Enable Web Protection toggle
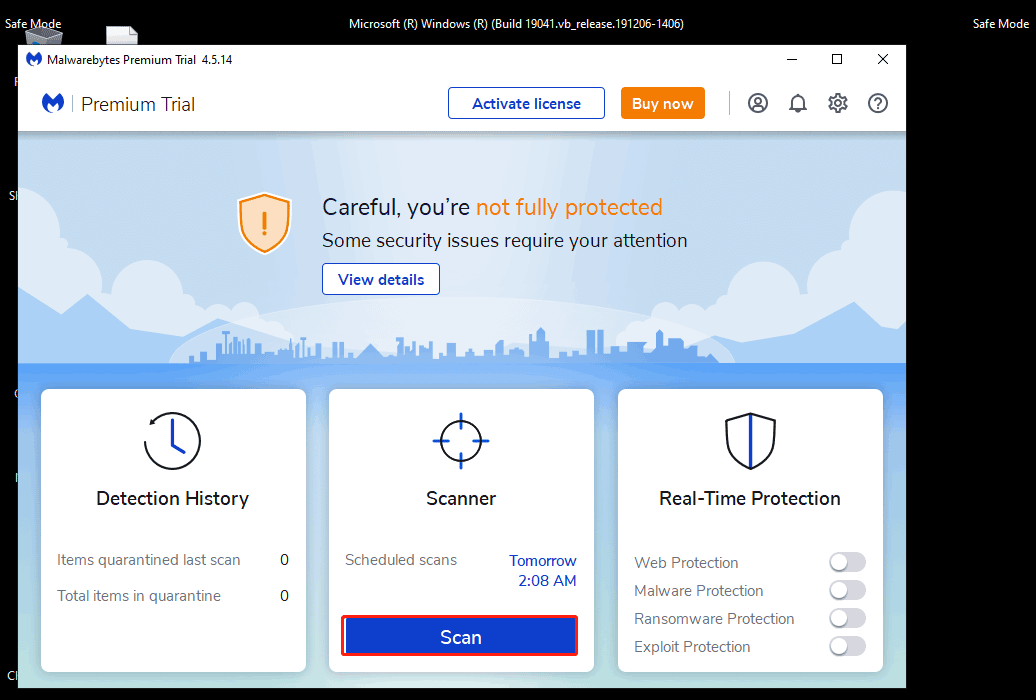This screenshot has width=1036, height=700. [847, 562]
